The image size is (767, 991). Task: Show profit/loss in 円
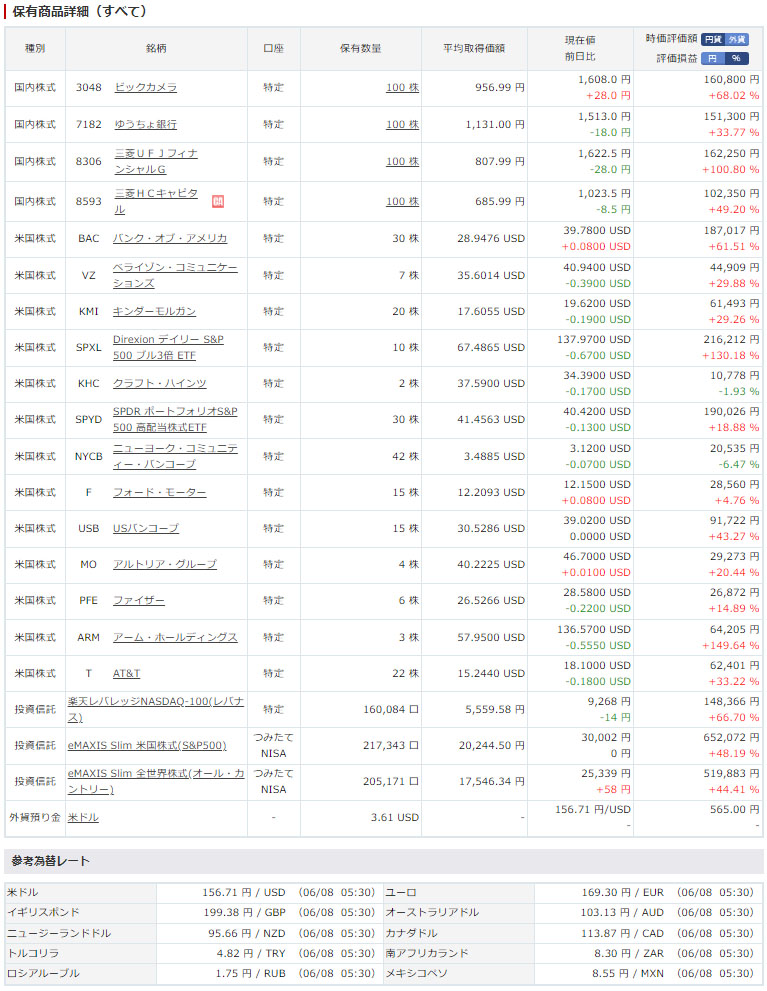click(713, 58)
